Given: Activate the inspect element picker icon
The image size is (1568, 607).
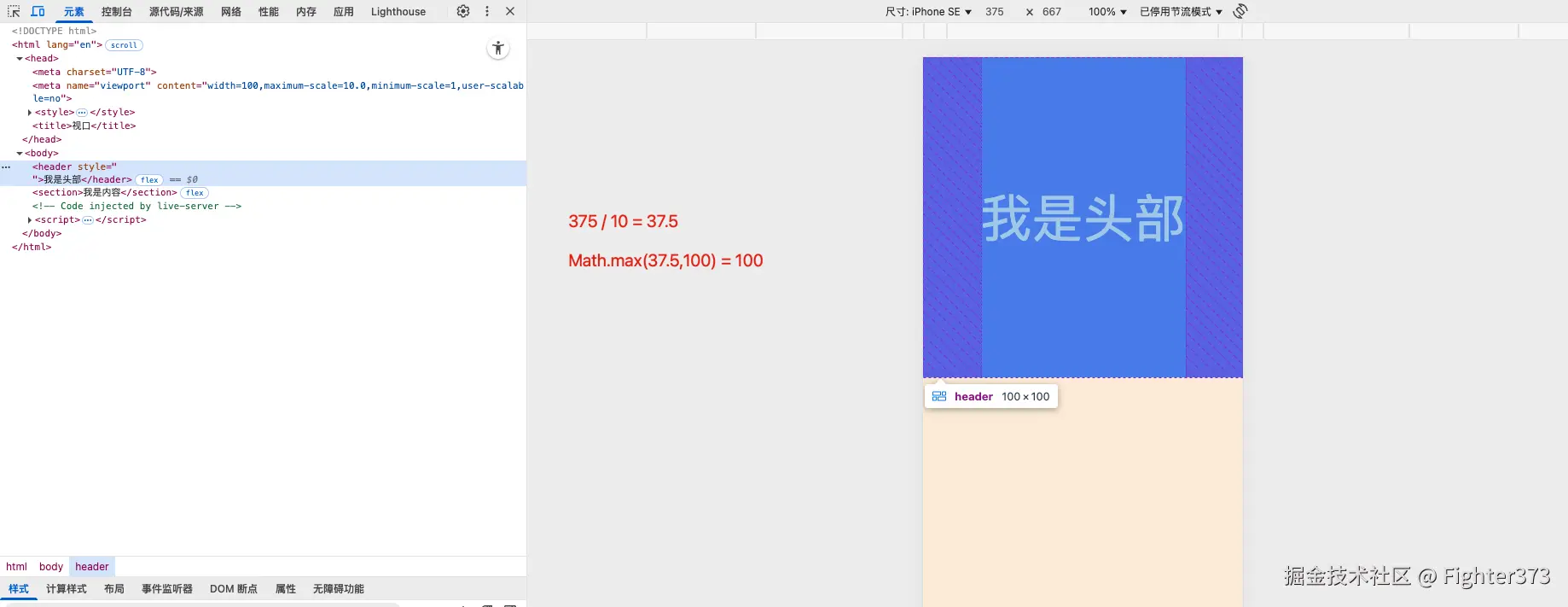Looking at the screenshot, I should [14, 11].
